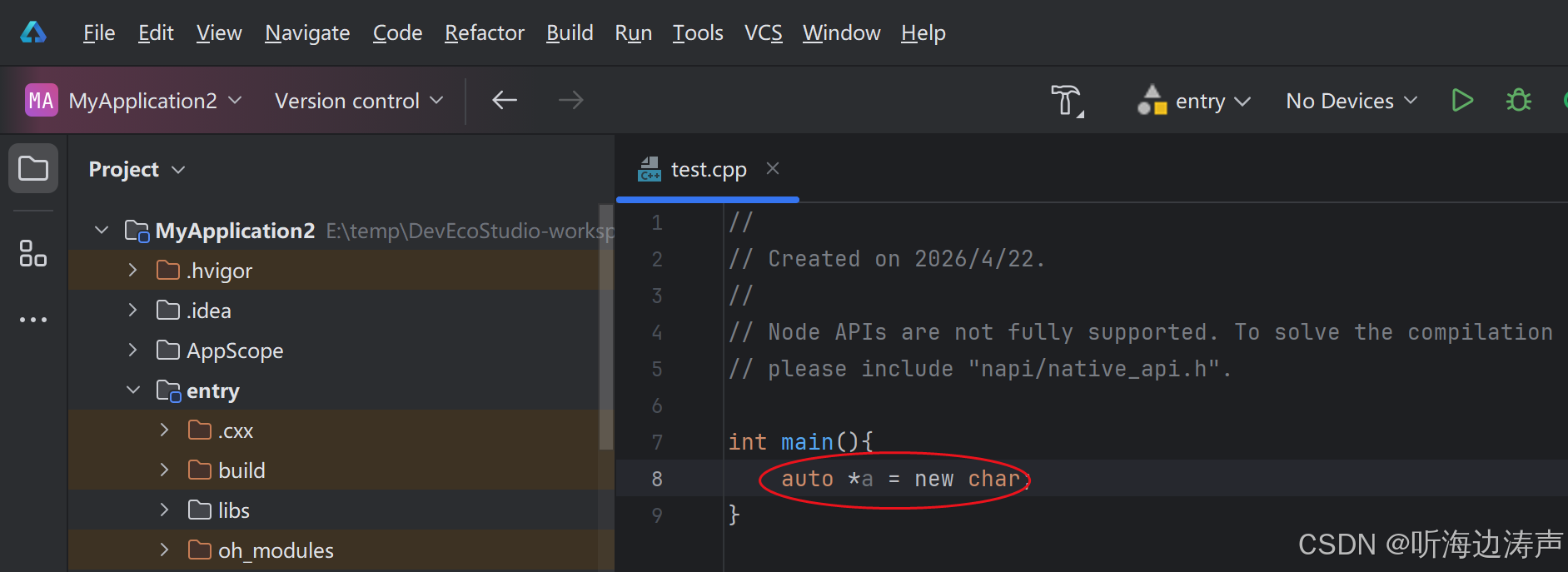Open the View menu
This screenshot has height=572, width=1568.
pos(219,32)
